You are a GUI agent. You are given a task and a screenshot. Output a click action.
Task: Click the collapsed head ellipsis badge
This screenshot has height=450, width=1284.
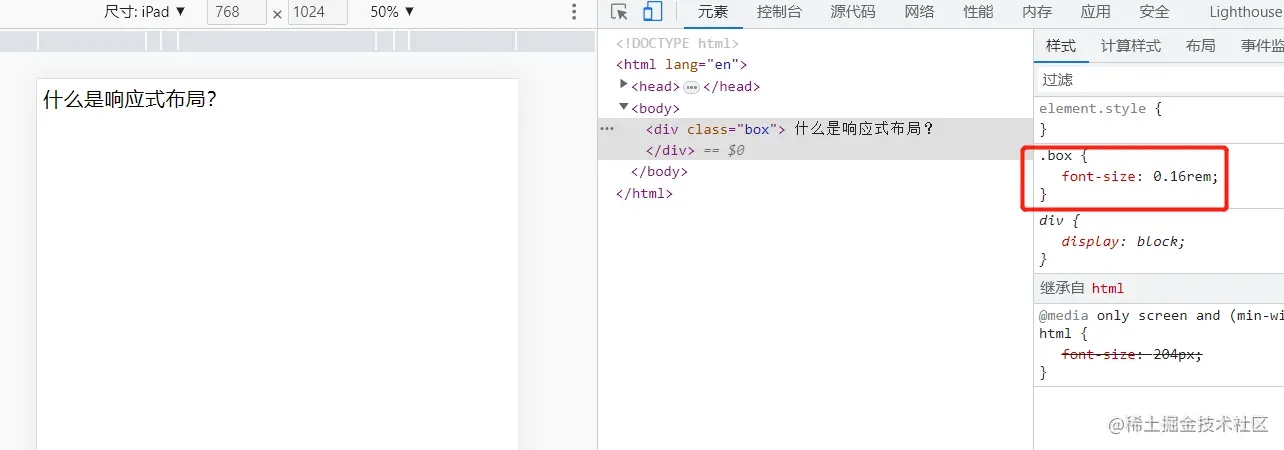[691, 87]
